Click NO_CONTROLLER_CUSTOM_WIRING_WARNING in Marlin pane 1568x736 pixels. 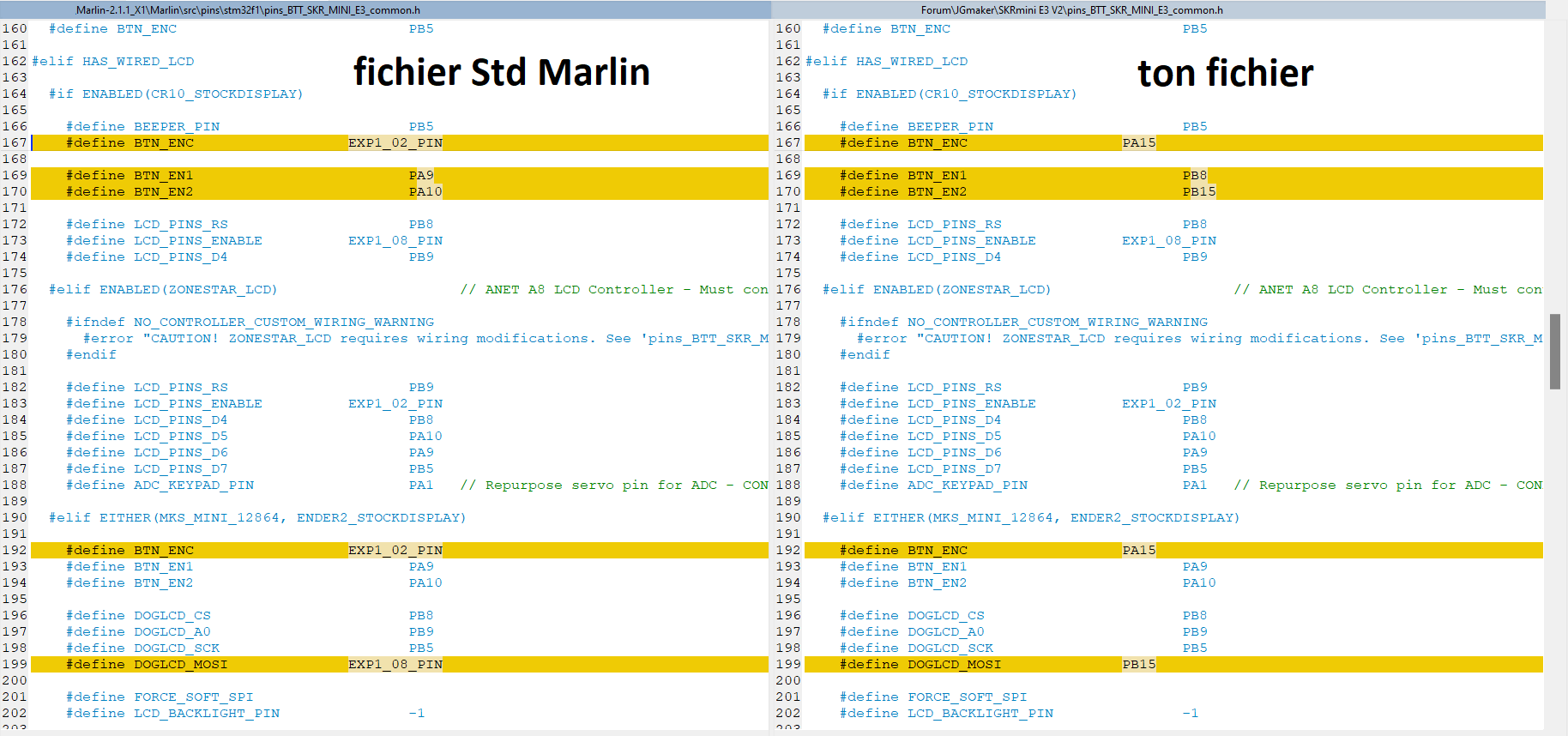pyautogui.click(x=284, y=323)
